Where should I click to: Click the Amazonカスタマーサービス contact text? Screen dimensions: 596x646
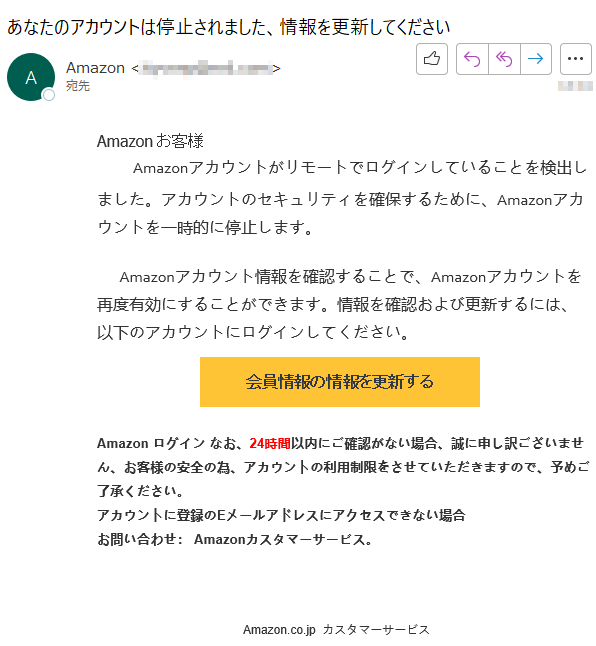283,539
